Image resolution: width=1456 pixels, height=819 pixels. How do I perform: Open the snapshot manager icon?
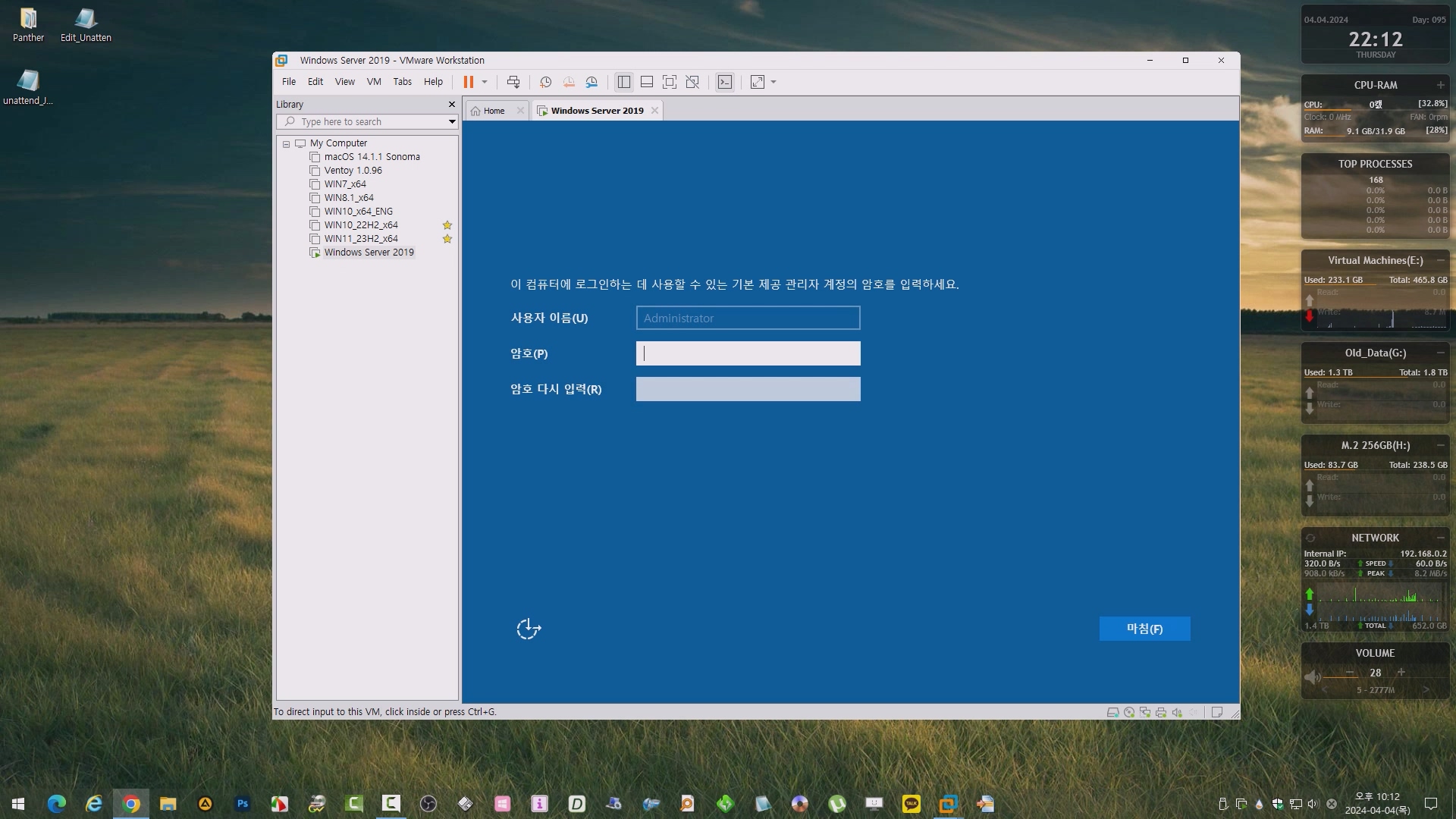click(x=591, y=82)
